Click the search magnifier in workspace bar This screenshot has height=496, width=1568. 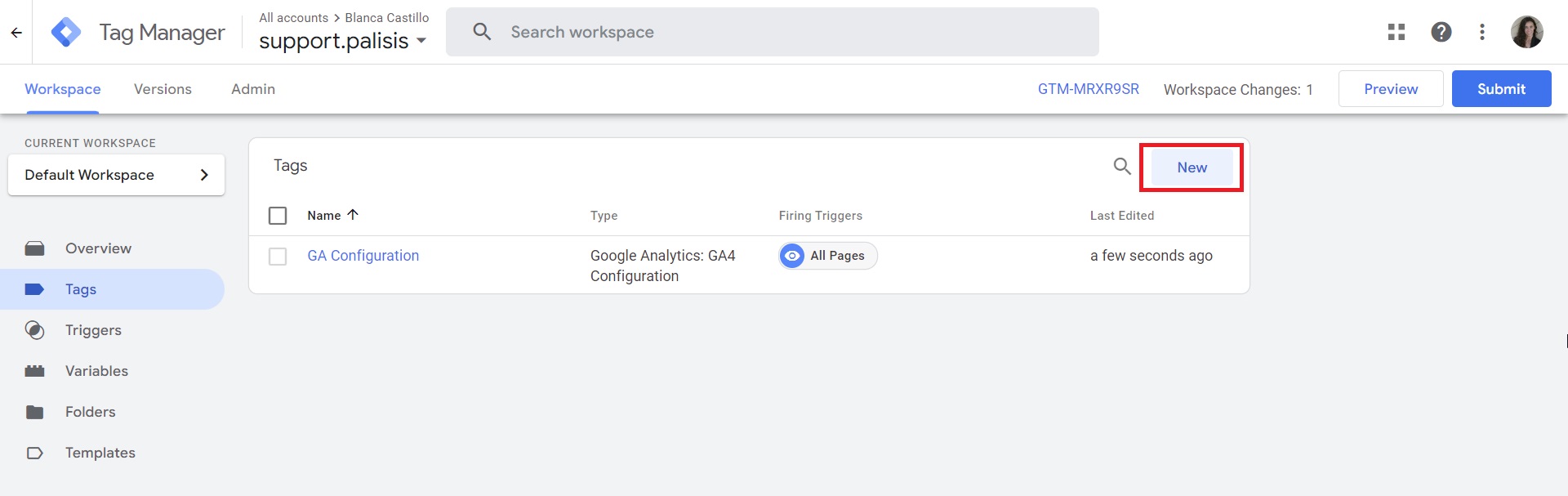(x=482, y=32)
